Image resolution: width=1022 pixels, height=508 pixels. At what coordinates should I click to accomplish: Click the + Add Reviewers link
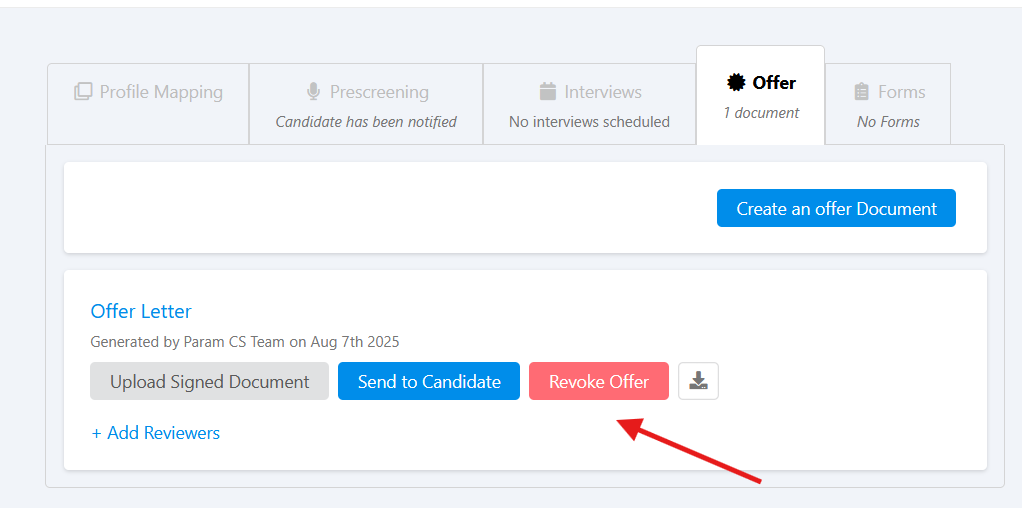pos(155,433)
